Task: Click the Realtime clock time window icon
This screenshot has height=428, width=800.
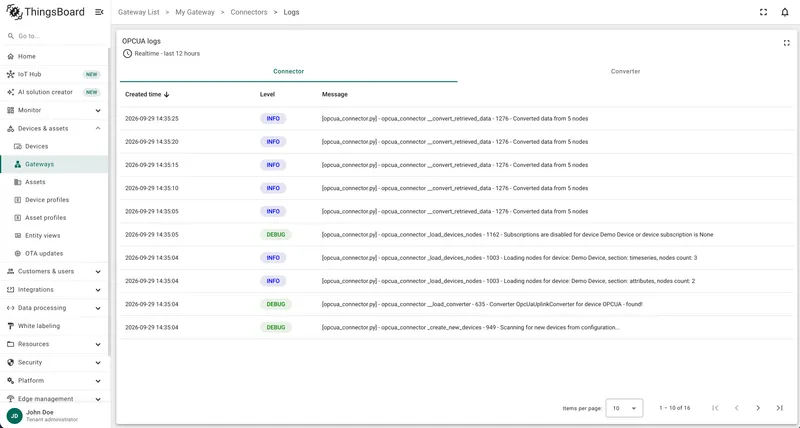Action: [127, 54]
